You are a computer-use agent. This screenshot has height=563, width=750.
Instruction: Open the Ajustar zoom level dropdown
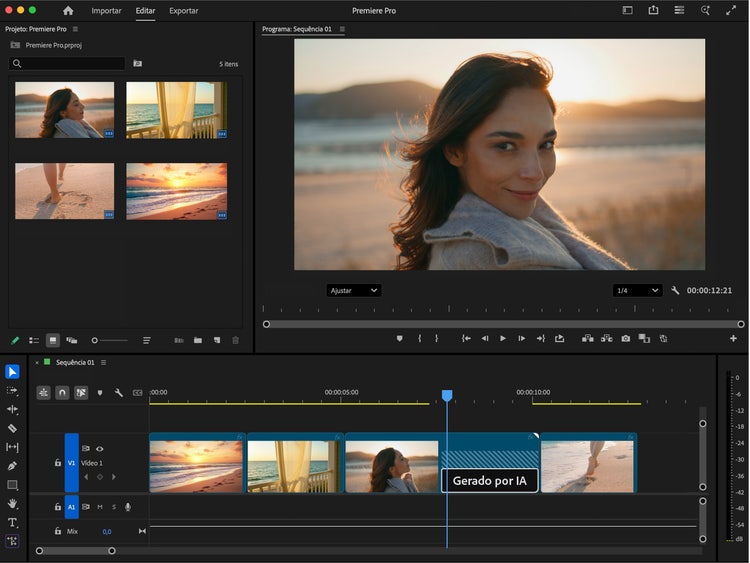(x=354, y=290)
